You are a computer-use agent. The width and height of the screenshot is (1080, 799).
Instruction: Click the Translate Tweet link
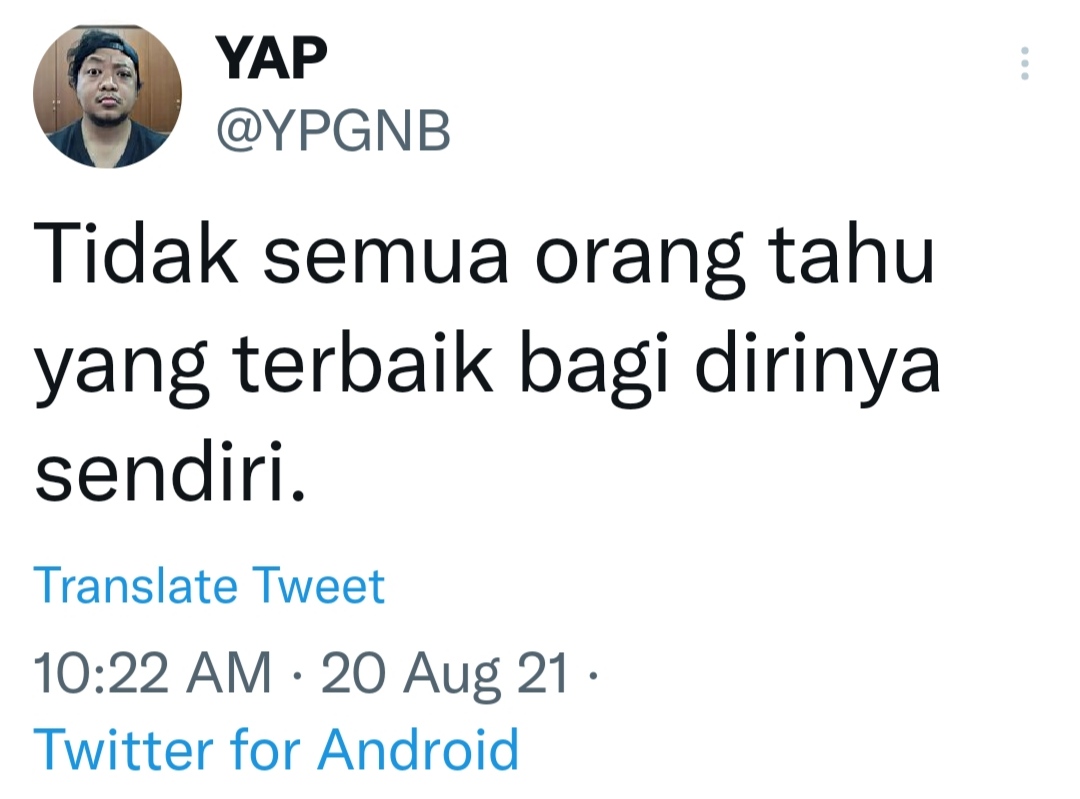(x=209, y=586)
